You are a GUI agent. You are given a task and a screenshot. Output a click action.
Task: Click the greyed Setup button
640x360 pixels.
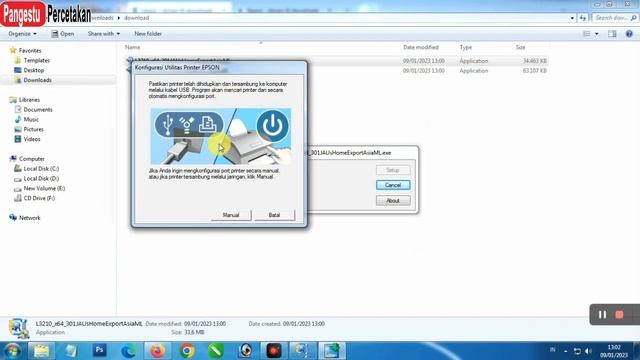click(393, 170)
